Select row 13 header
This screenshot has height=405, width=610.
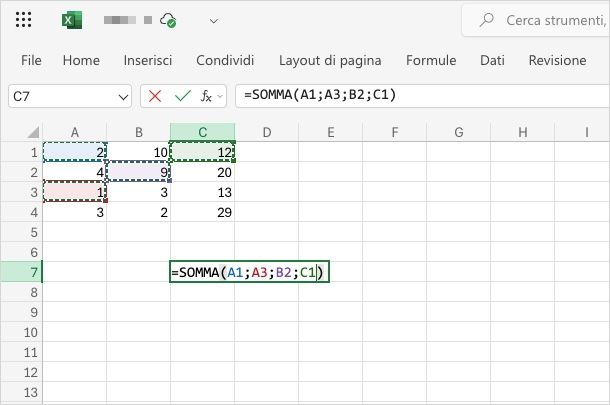coord(21,392)
